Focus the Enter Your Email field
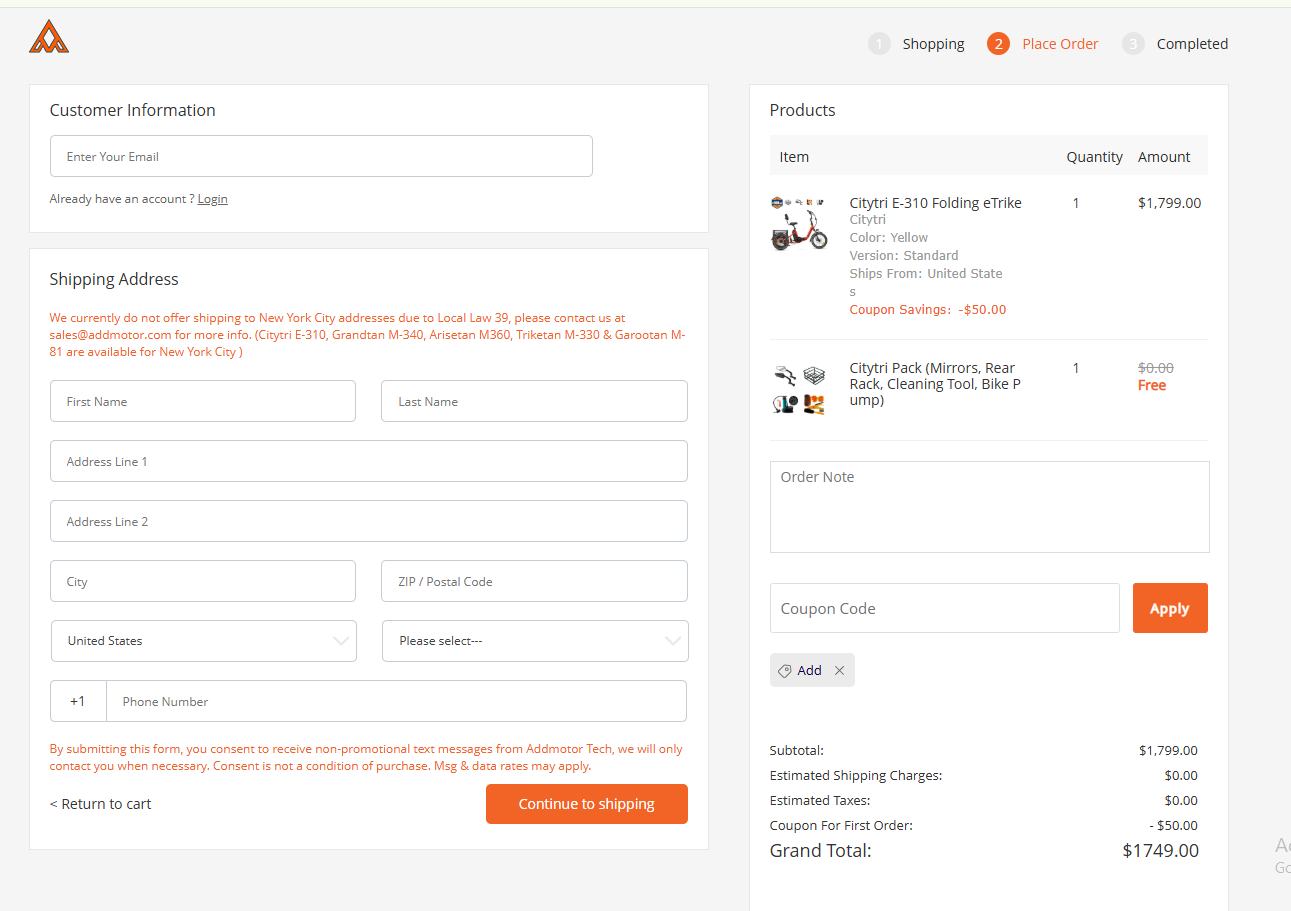 click(321, 156)
